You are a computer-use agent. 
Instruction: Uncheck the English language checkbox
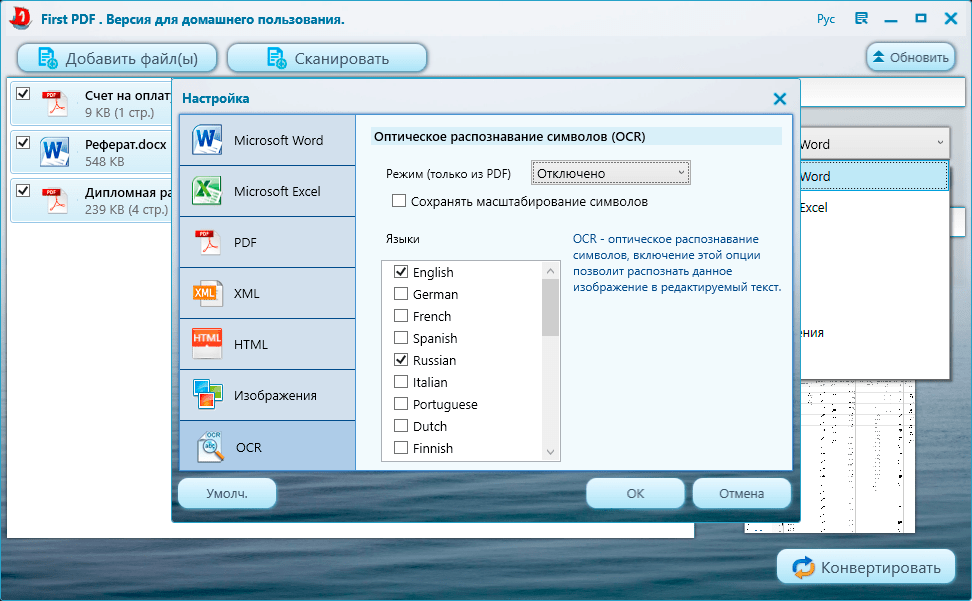coord(401,271)
